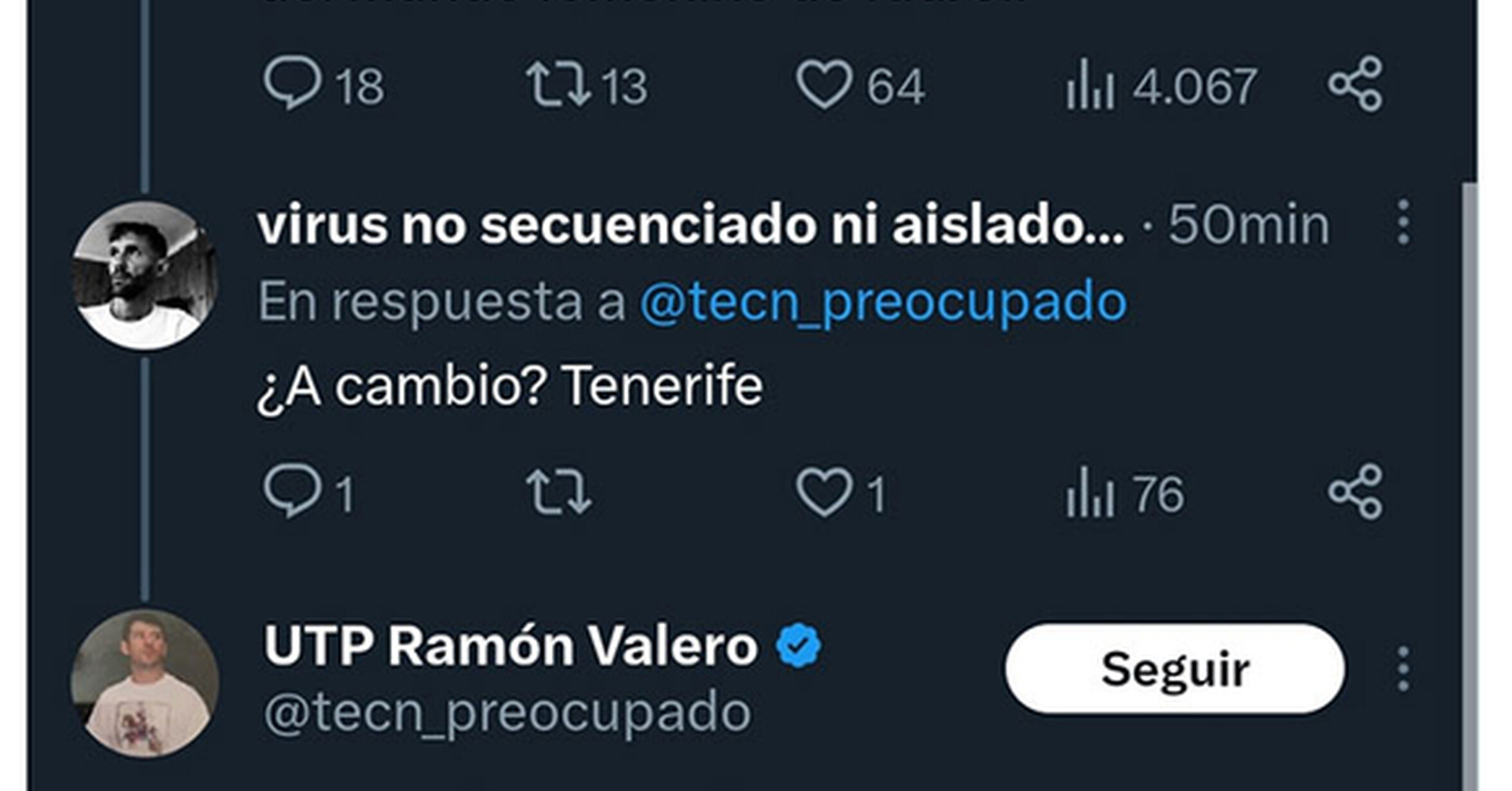The height and width of the screenshot is (791, 1512).
Task: Open the @tecn_preocupado mention link
Action: click(883, 301)
